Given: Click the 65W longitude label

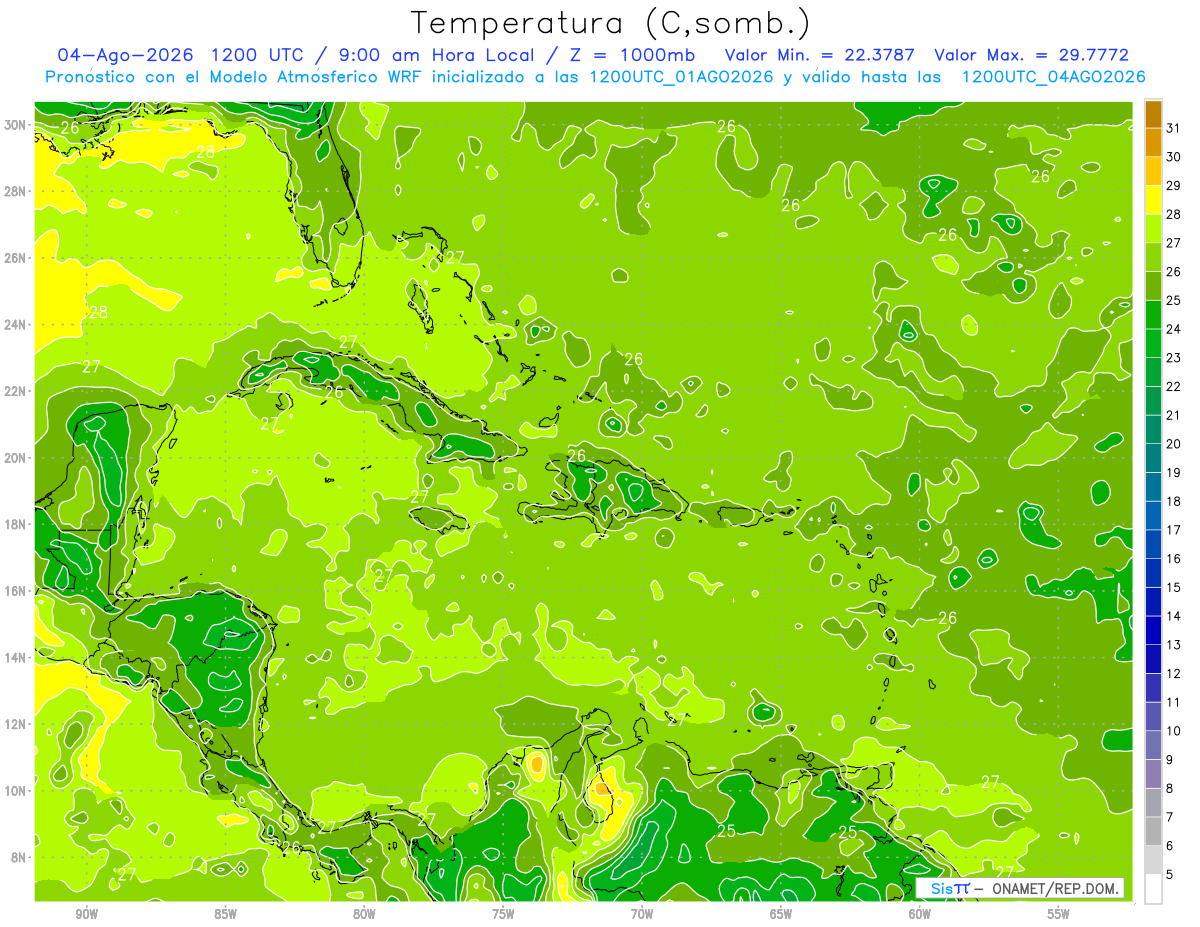Looking at the screenshot, I should pyautogui.click(x=781, y=914).
